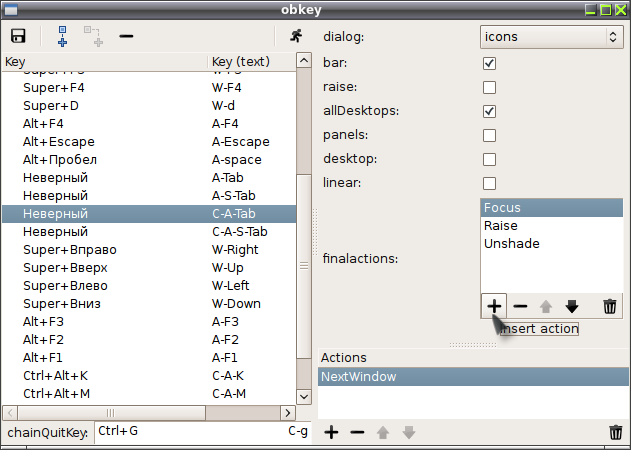Sort by Key column header
The image size is (631, 450).
pyautogui.click(x=105, y=62)
